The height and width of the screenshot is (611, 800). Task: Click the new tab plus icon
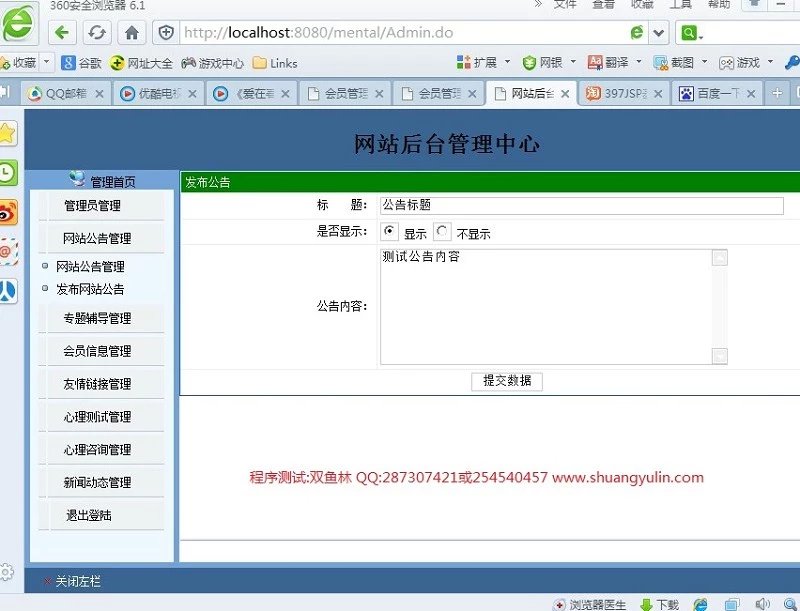click(x=778, y=93)
